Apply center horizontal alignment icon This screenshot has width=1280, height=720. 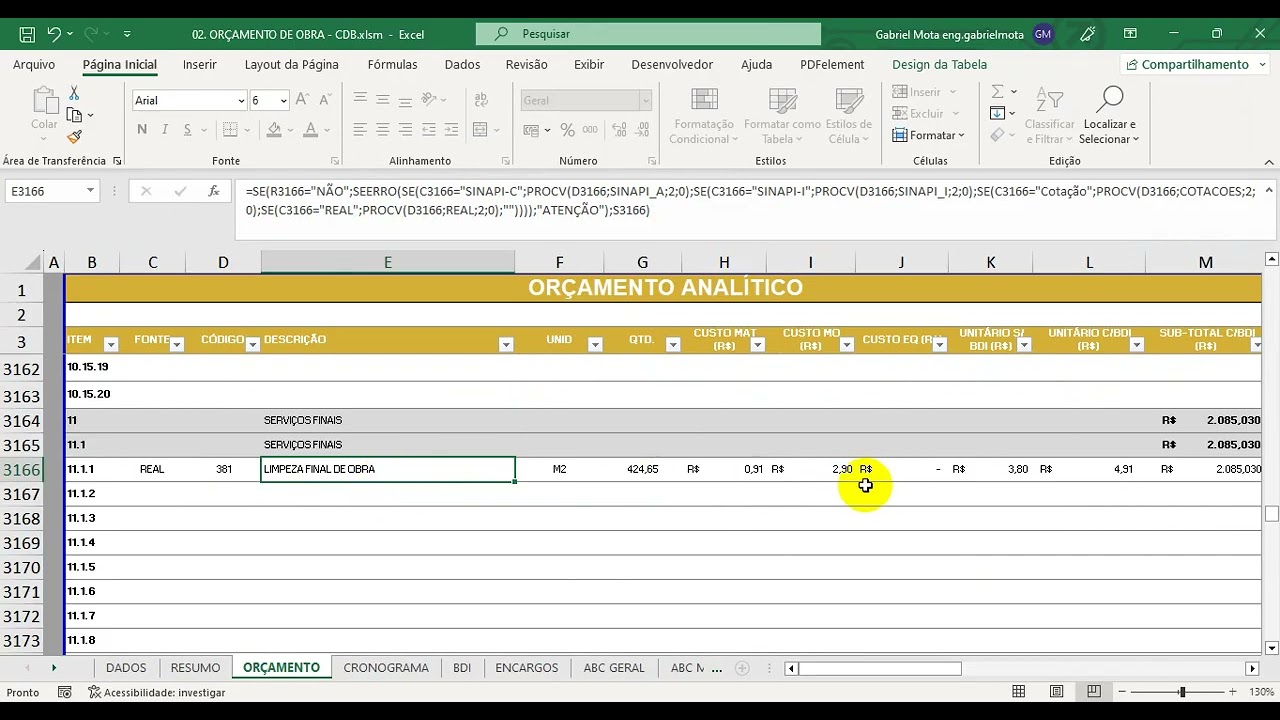pos(382,130)
